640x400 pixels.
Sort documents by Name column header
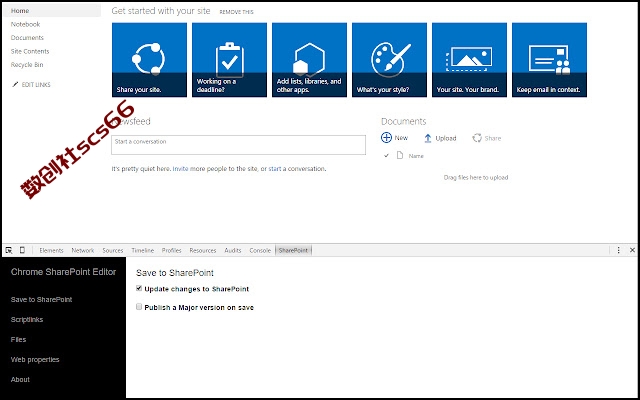[x=416, y=156]
